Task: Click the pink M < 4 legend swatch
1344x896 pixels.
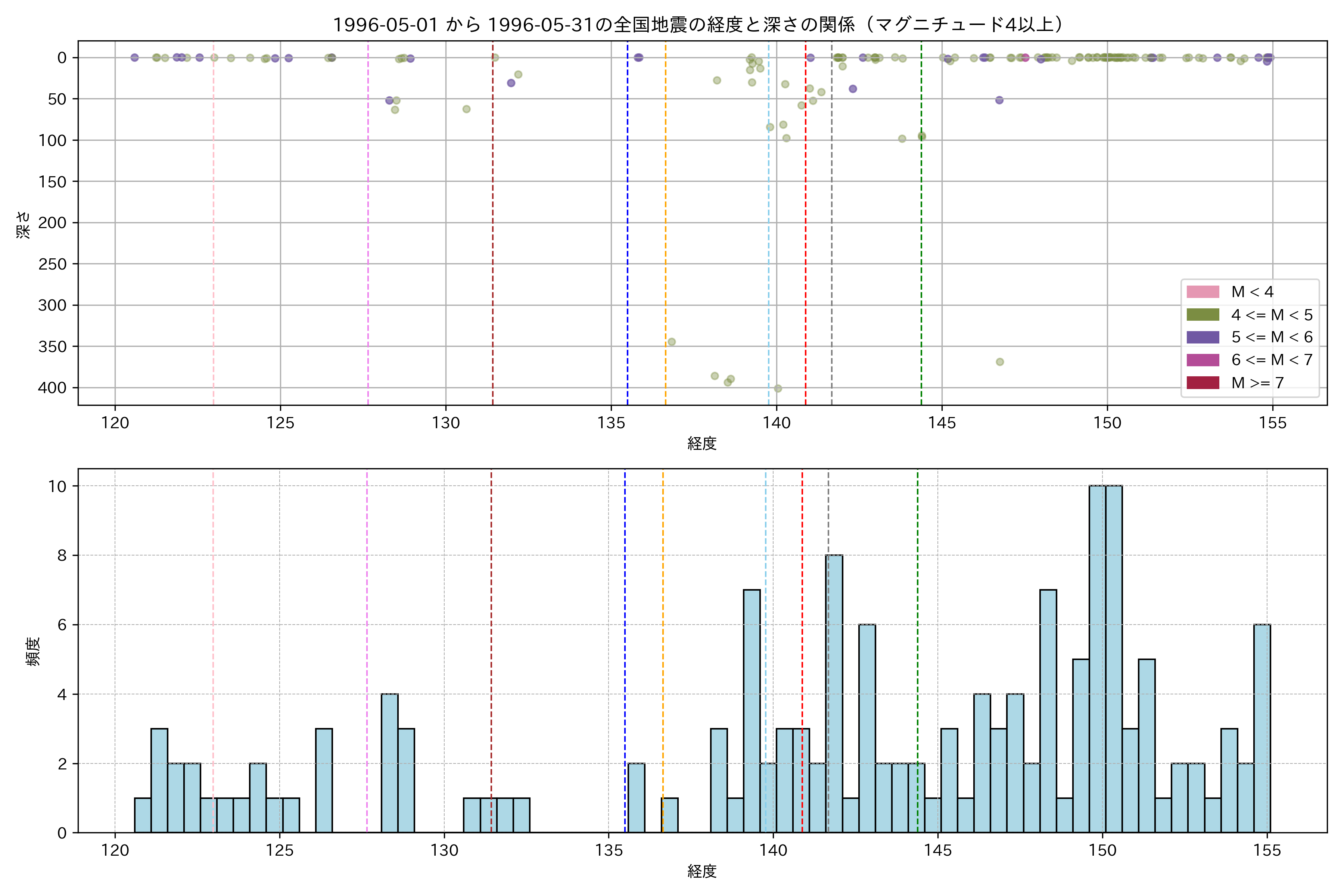Action: point(1202,292)
